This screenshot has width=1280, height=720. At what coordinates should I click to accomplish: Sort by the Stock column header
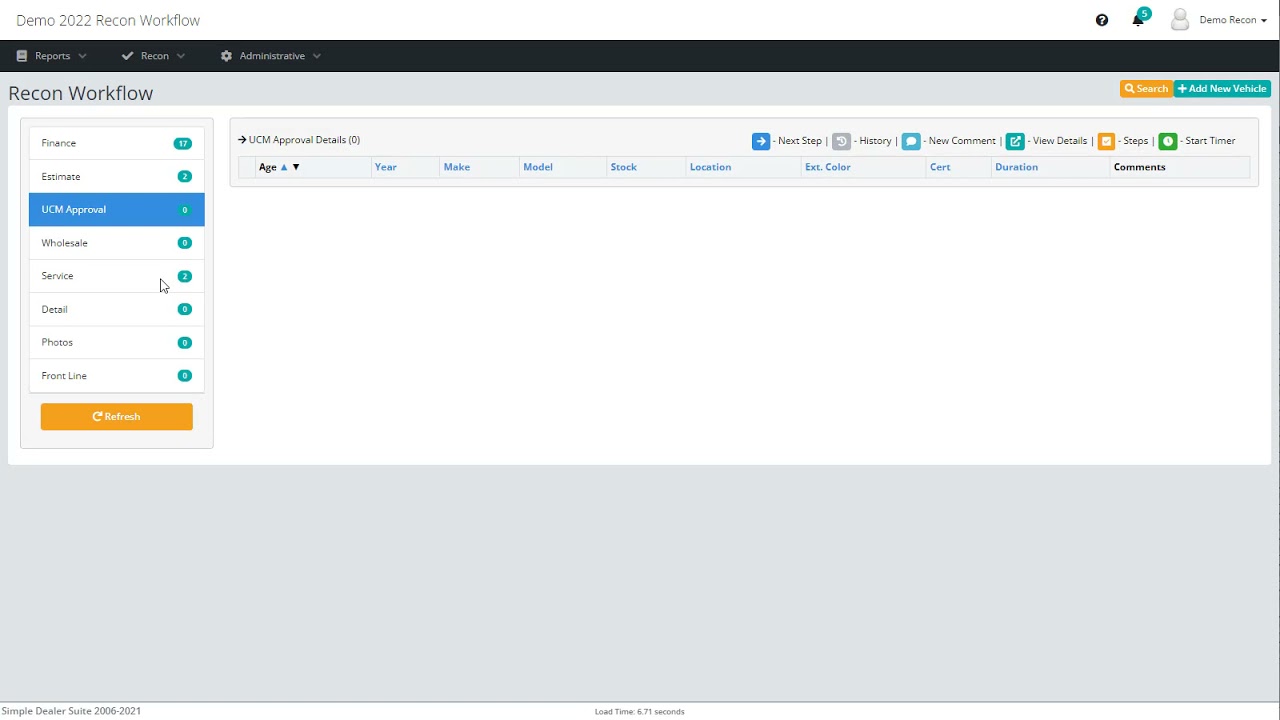624,167
